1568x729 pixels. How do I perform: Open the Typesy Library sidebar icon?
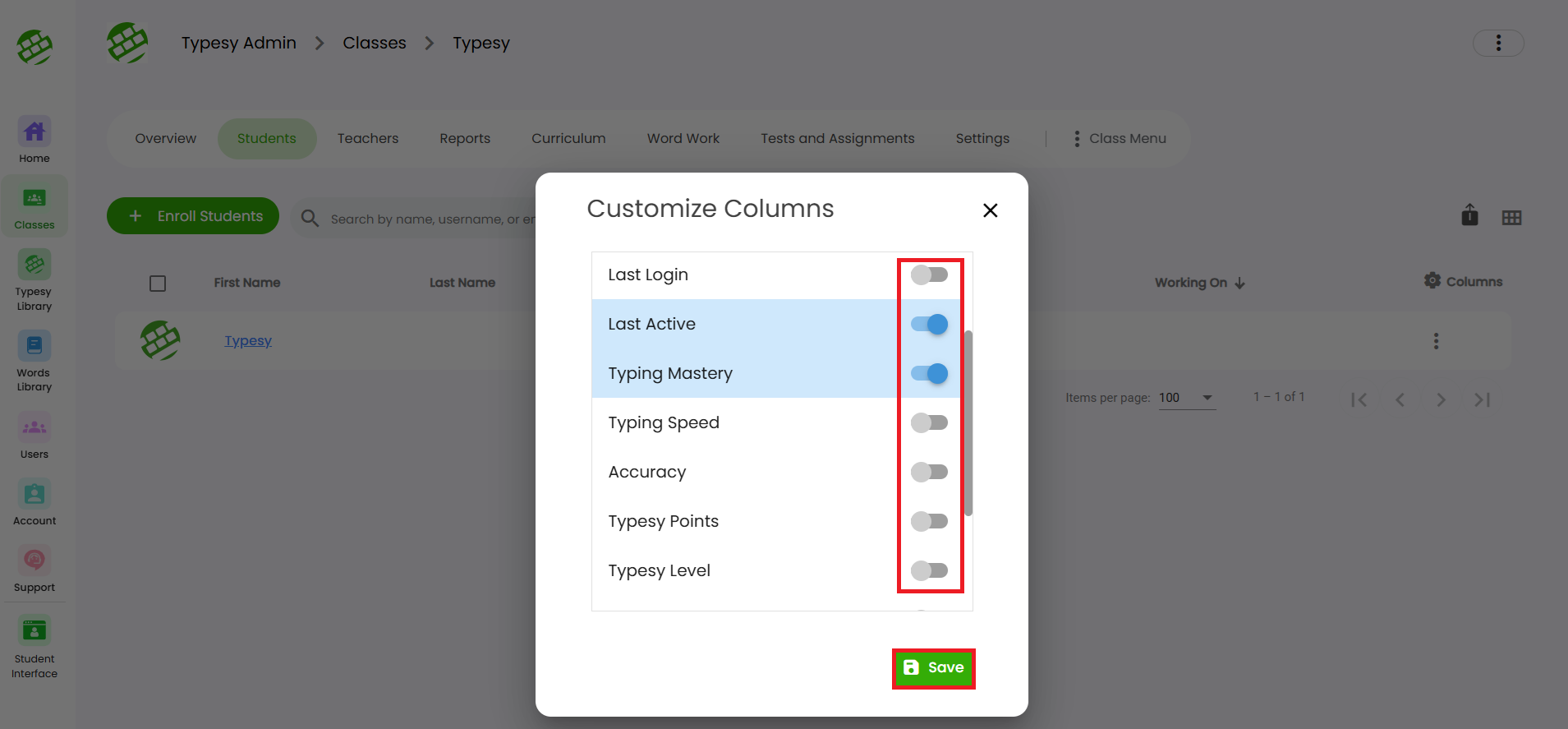[34, 265]
